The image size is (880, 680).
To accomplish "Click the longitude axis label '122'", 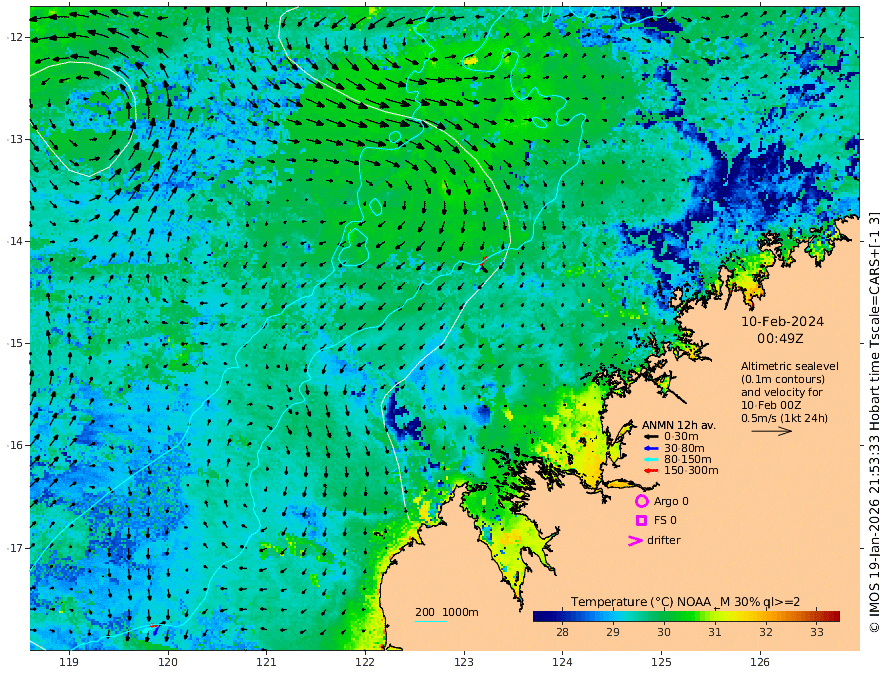I will point(365,662).
